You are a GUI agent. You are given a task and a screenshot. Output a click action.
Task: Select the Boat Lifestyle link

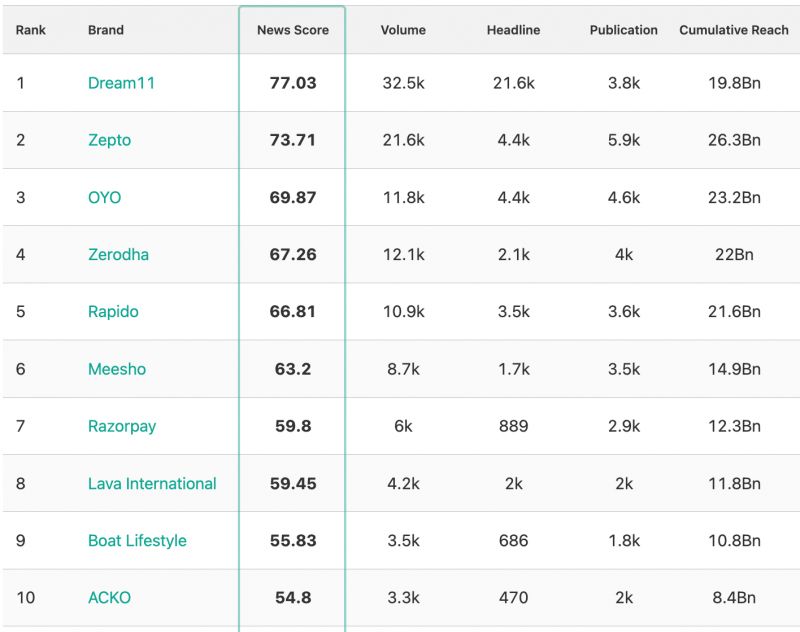coord(137,540)
